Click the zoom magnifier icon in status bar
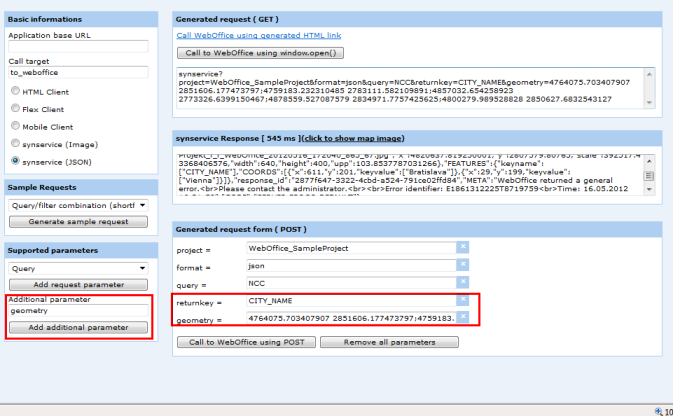The height and width of the screenshot is (416, 673). click(x=658, y=412)
